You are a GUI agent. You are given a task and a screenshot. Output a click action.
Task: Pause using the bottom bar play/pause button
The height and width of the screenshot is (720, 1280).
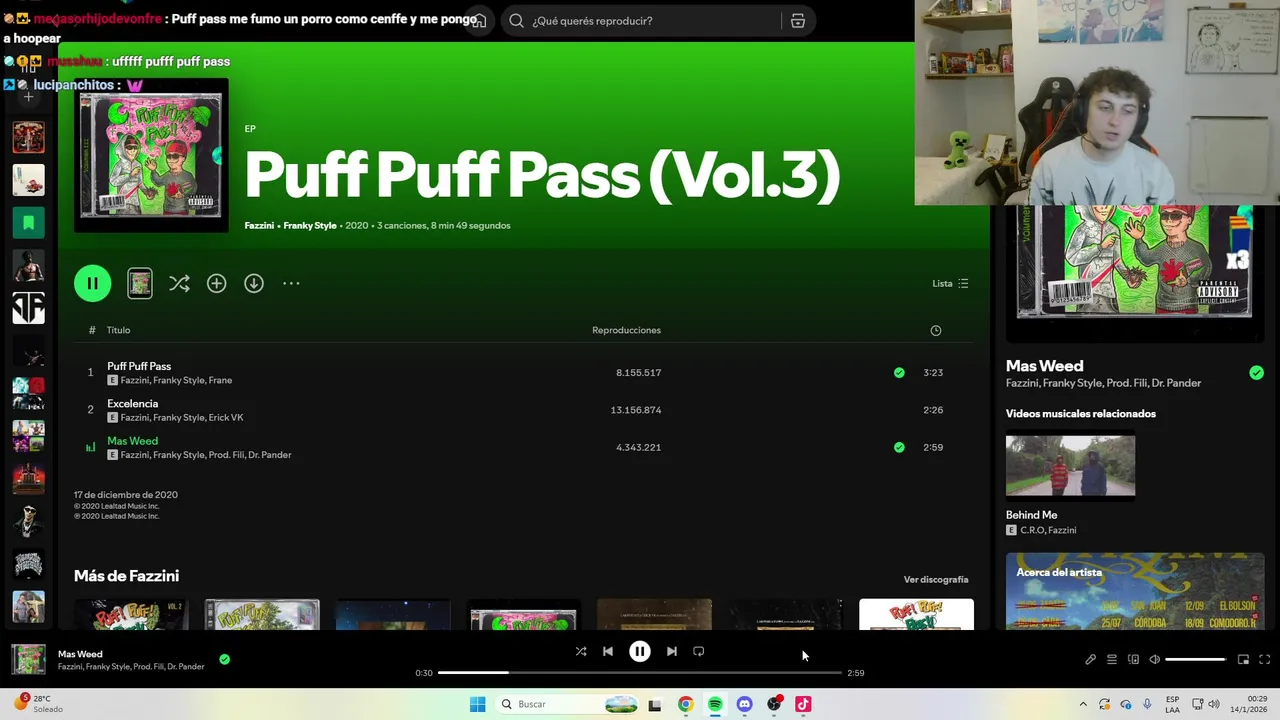640,652
